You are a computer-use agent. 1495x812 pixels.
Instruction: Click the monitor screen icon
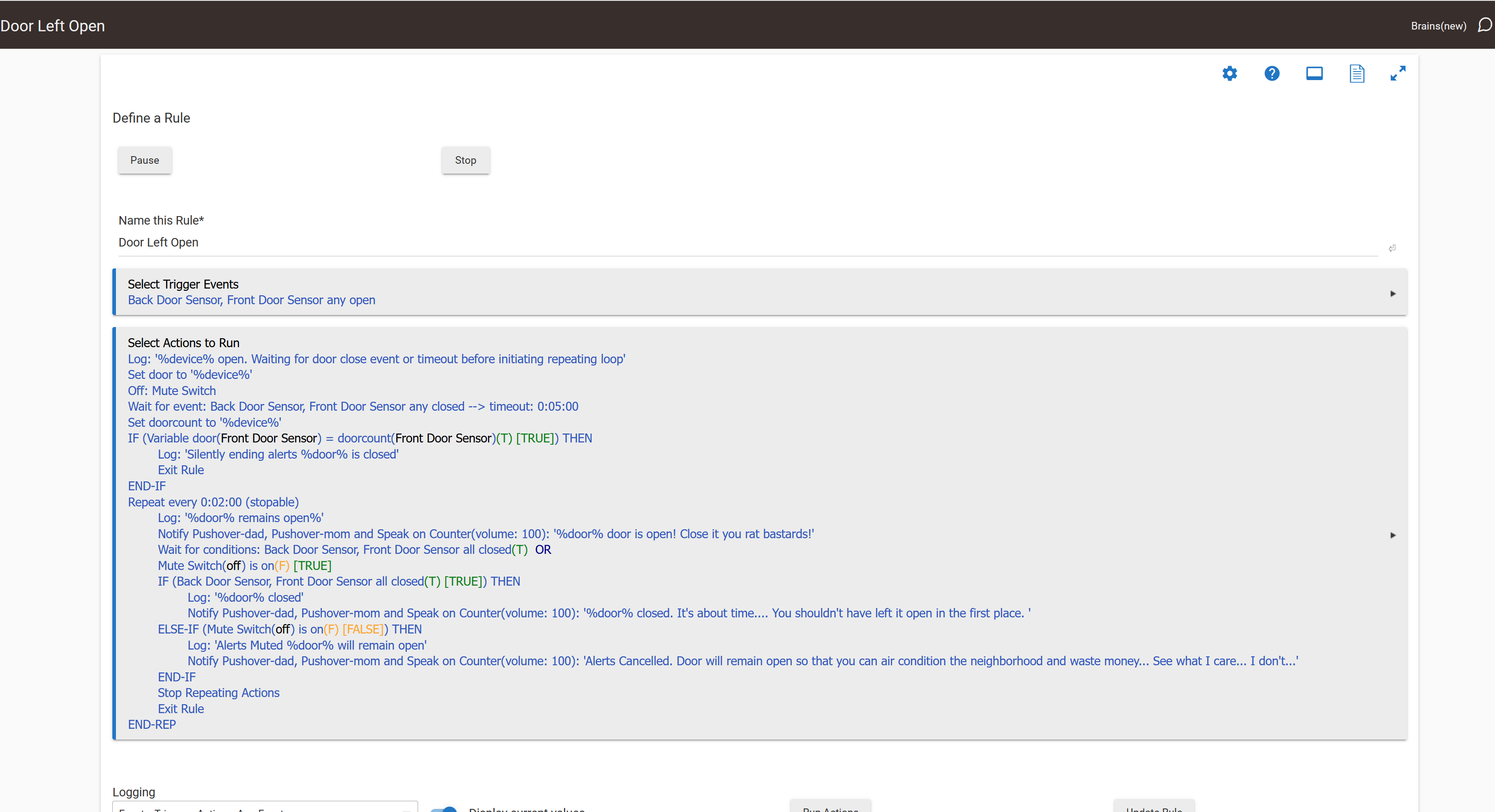1314,74
